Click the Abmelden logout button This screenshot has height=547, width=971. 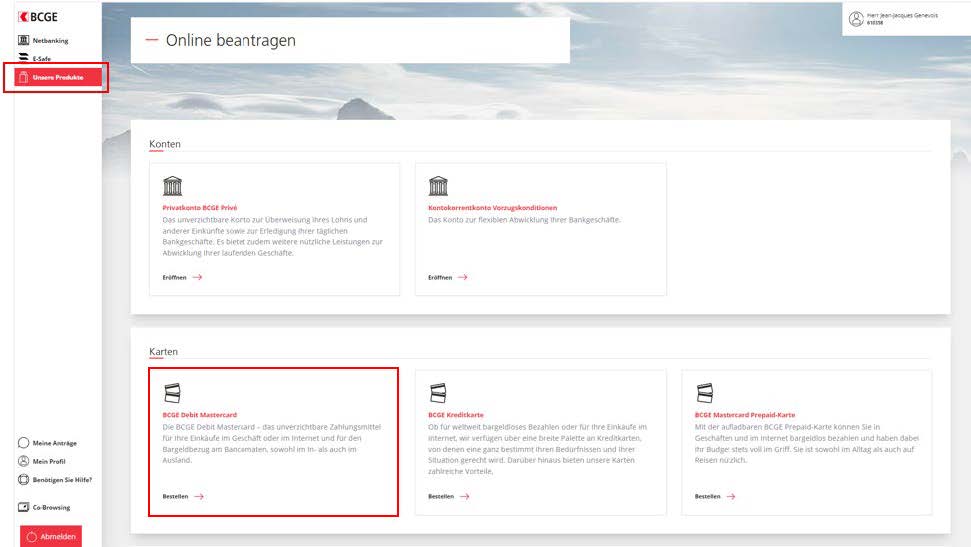pyautogui.click(x=51, y=536)
